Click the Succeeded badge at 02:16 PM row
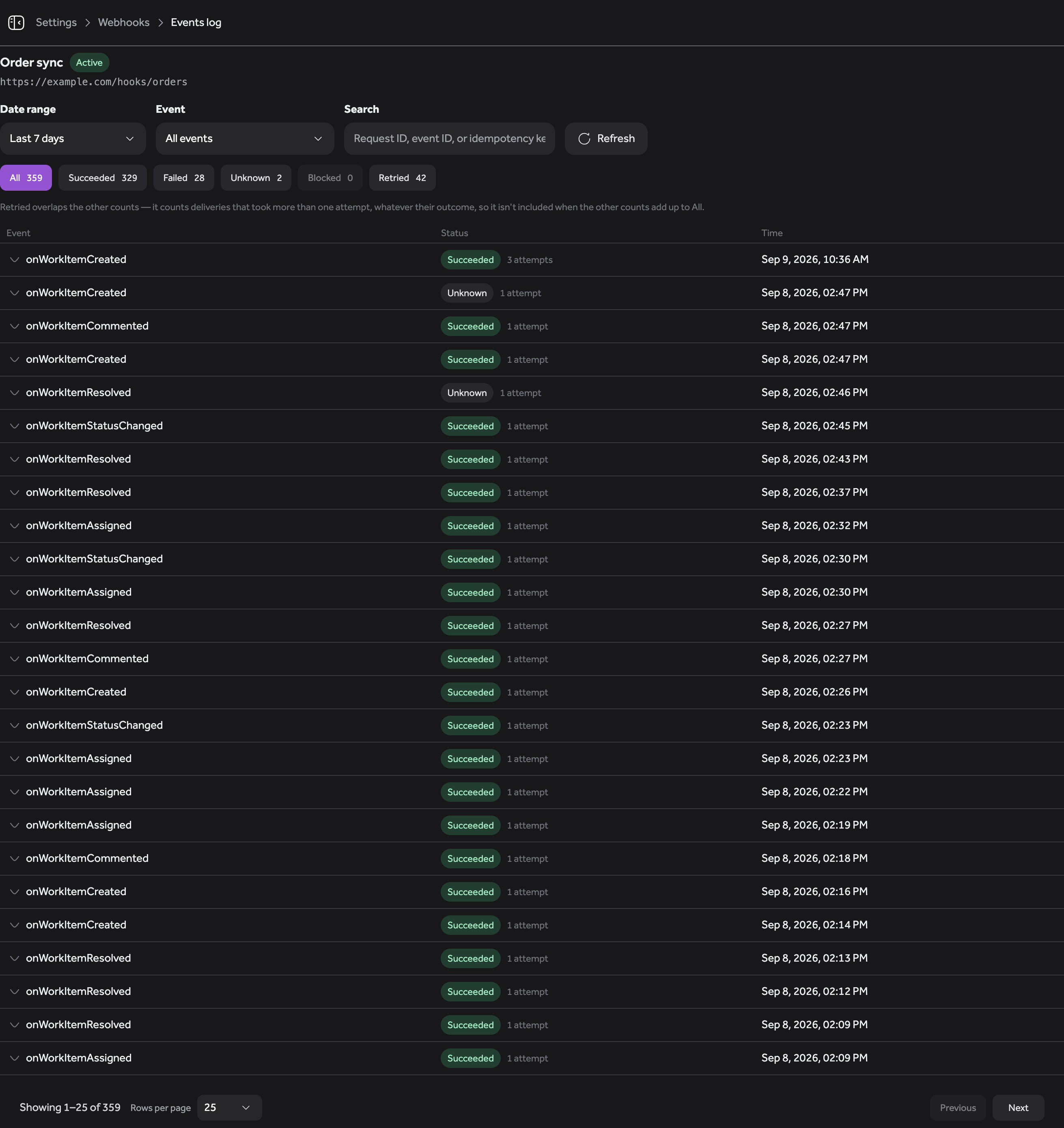 (470, 891)
